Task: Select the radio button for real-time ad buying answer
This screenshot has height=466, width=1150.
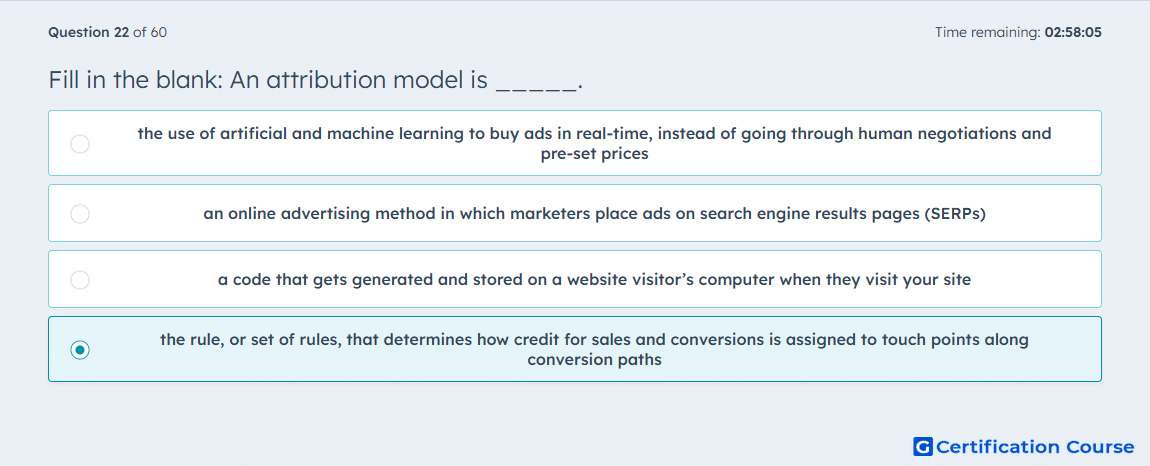Action: 80,144
